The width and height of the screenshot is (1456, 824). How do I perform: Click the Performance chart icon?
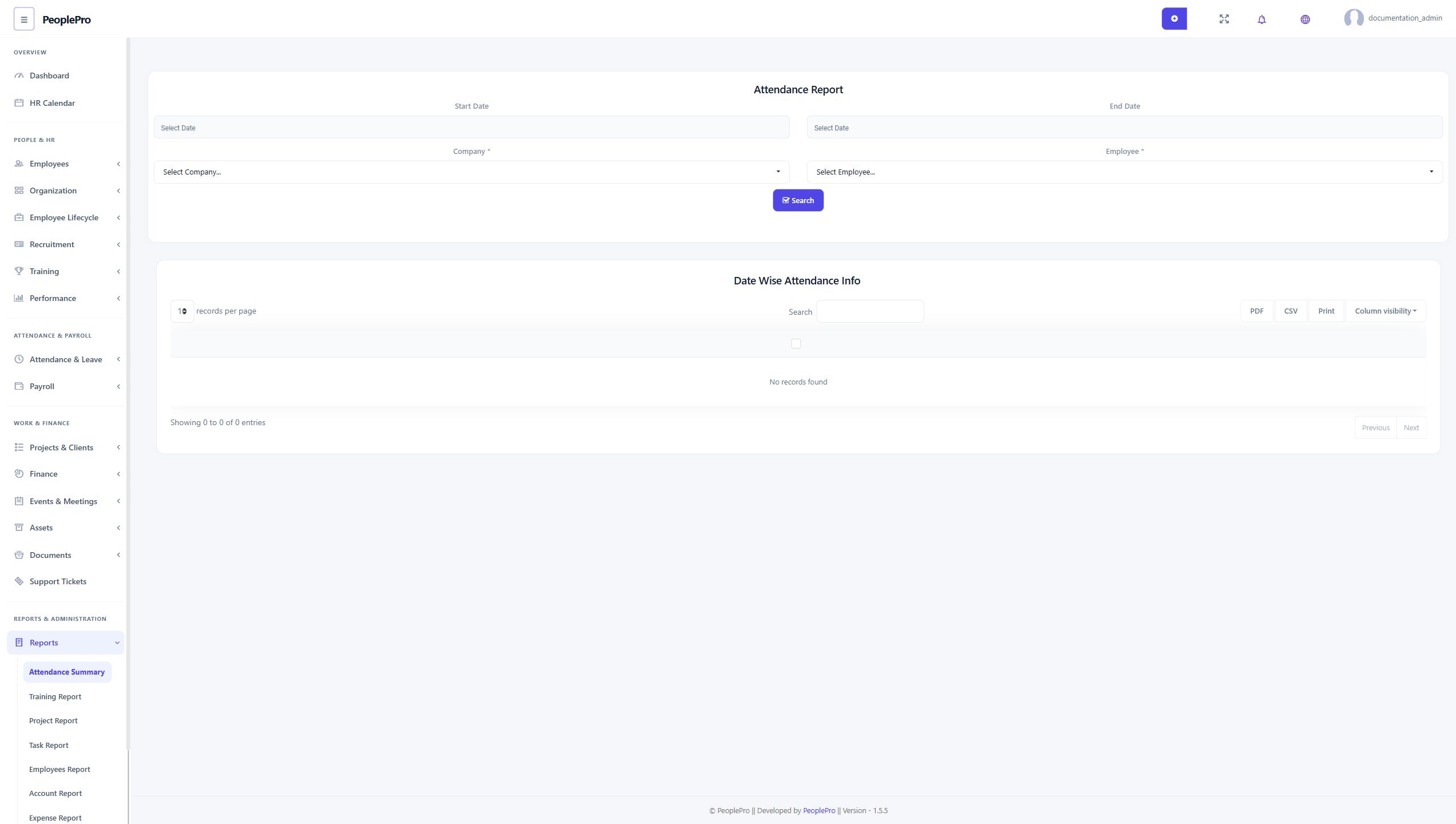[19, 298]
